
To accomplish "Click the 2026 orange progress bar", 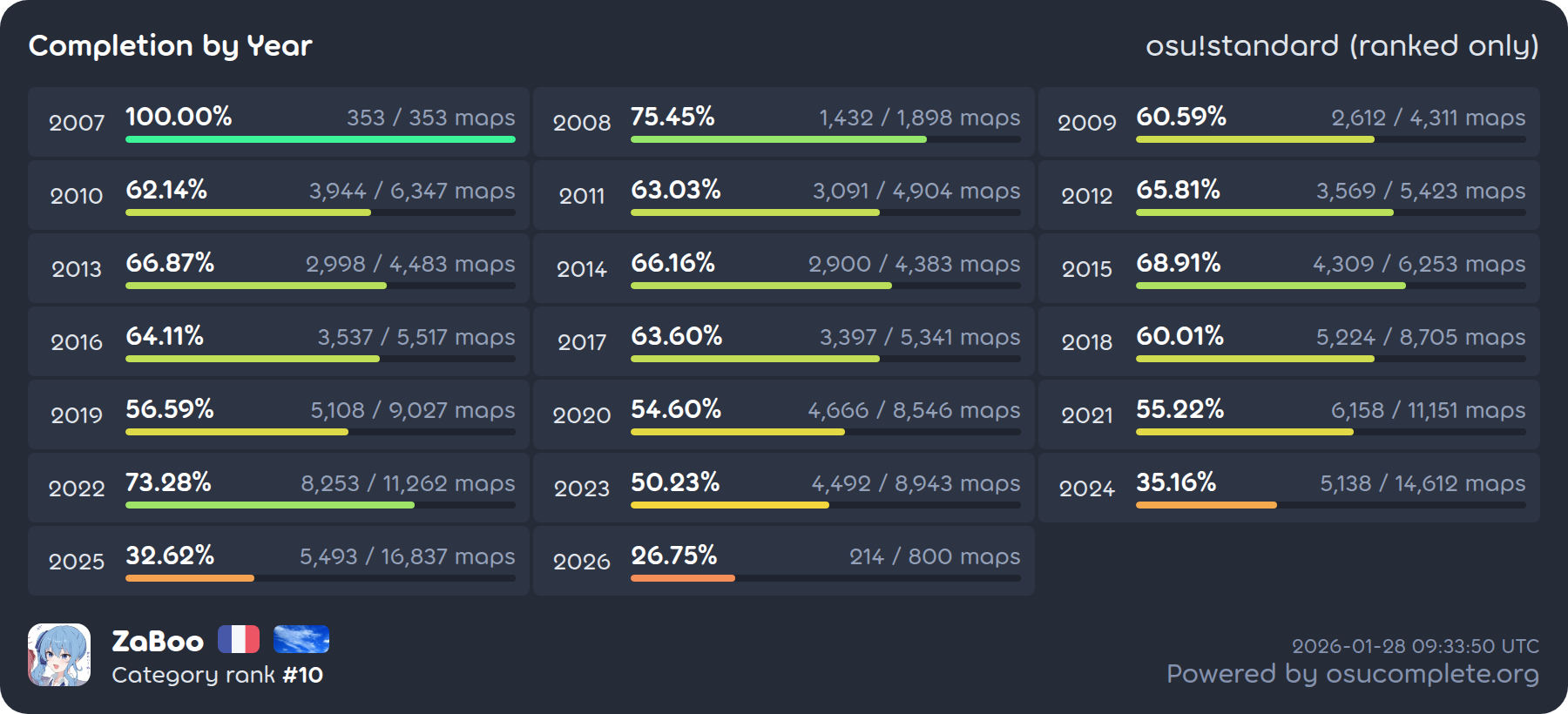I will [x=683, y=578].
